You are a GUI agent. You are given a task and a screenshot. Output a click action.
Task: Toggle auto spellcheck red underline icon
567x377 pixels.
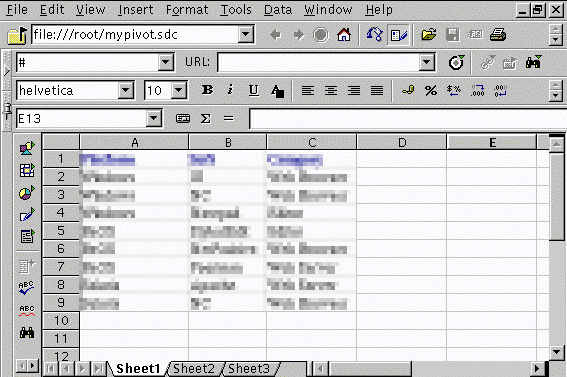27,310
